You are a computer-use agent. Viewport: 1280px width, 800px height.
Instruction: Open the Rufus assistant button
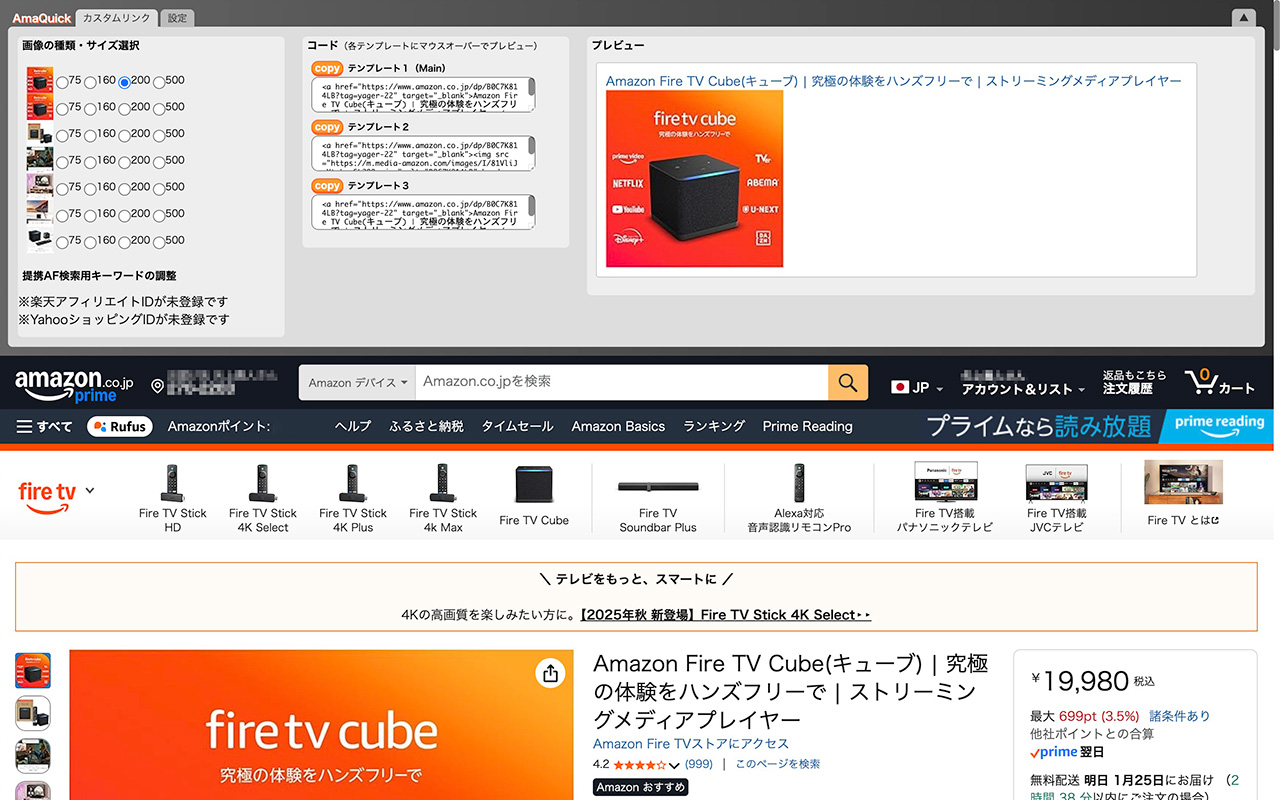click(119, 426)
